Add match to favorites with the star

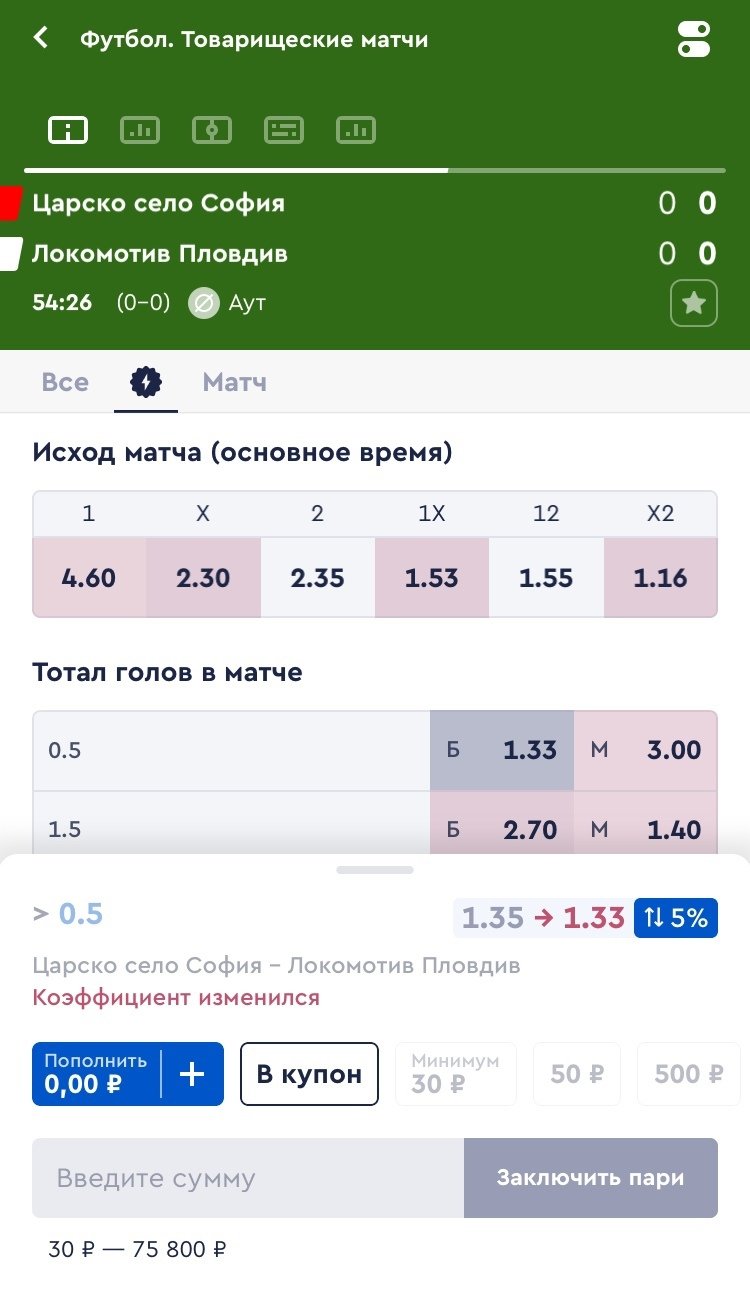pos(694,304)
